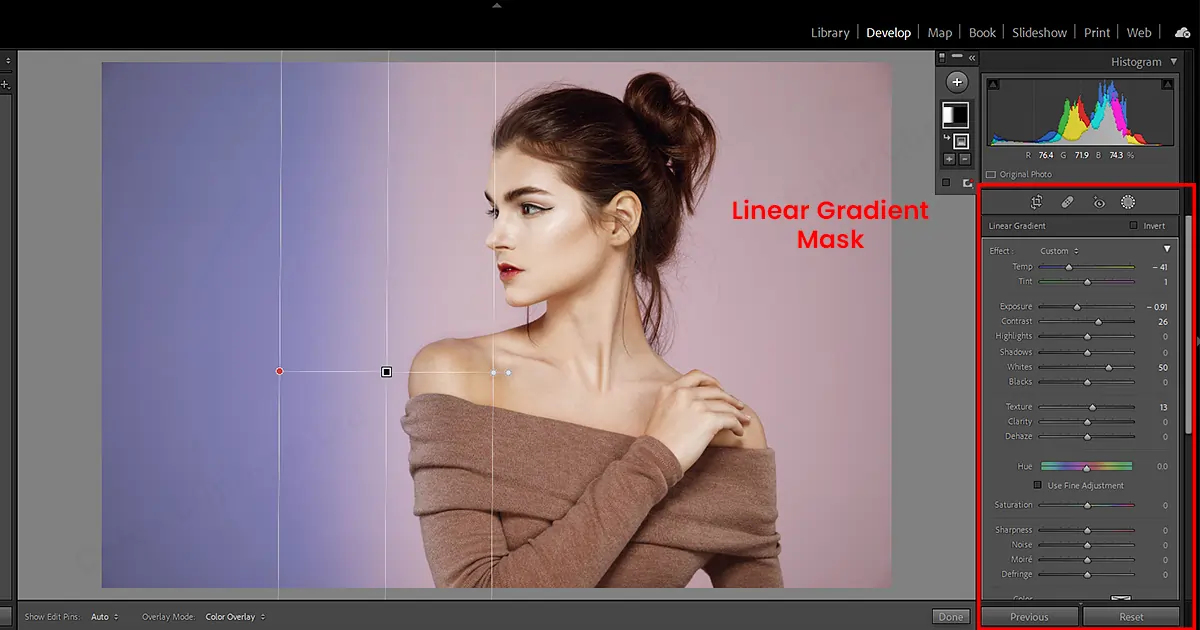Switch to the Library module
Viewport: 1200px width, 630px height.
coord(830,32)
